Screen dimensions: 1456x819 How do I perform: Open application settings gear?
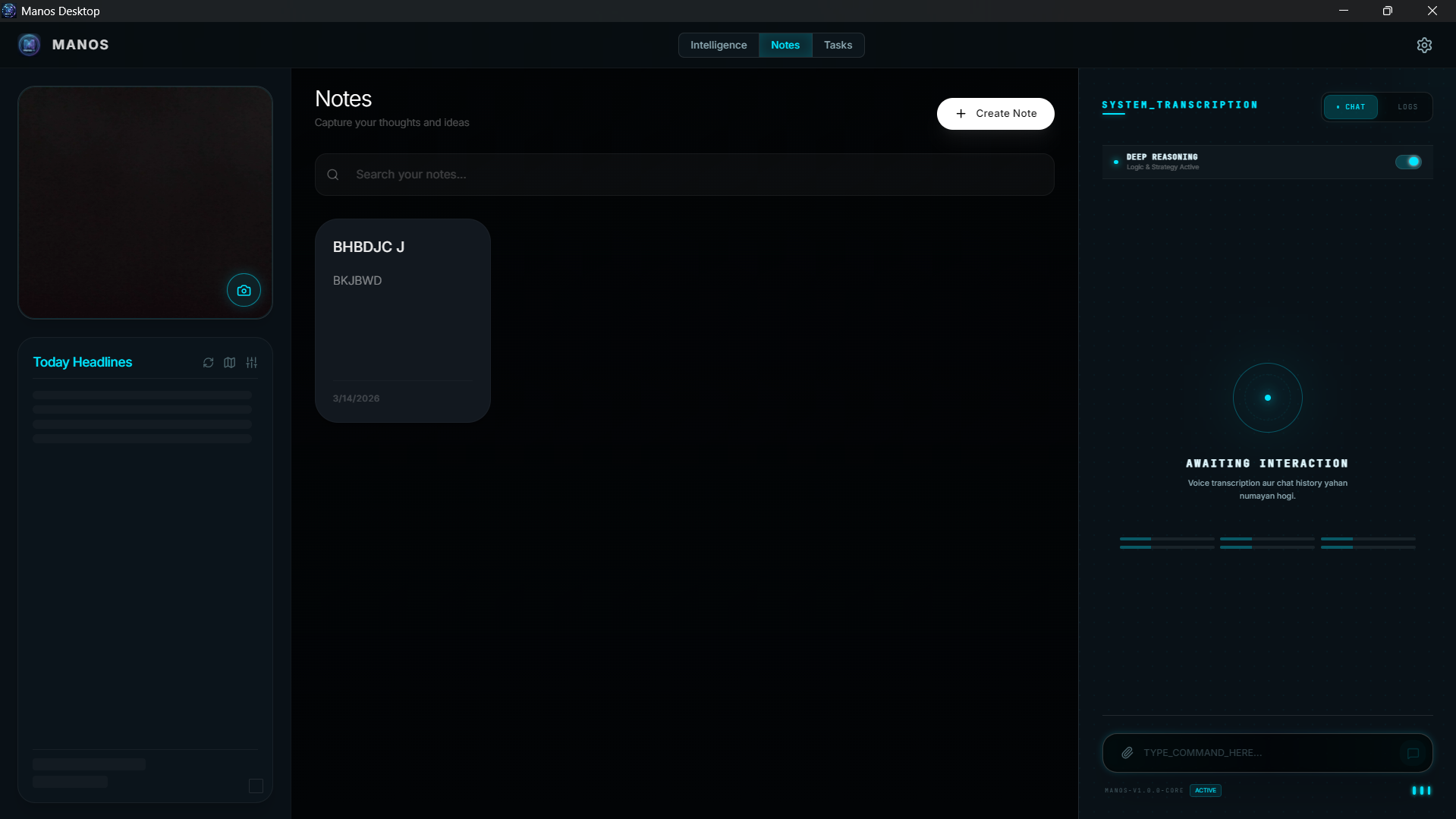pyautogui.click(x=1424, y=45)
